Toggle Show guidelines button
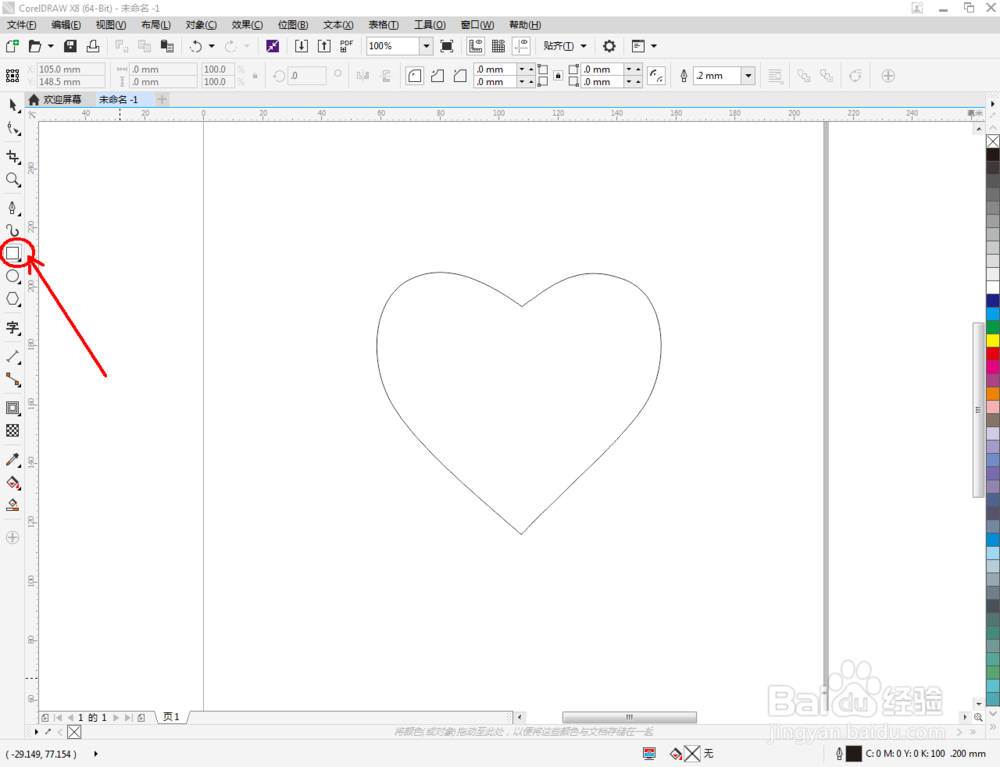The width and height of the screenshot is (1000, 767). [x=522, y=46]
